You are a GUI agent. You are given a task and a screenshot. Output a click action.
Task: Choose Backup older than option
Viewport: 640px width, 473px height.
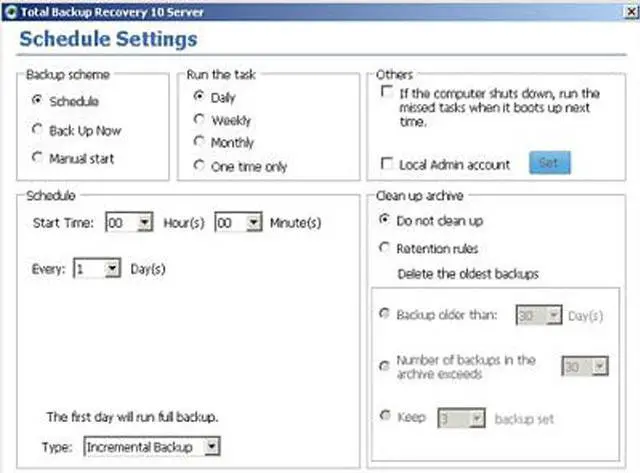click(x=385, y=315)
